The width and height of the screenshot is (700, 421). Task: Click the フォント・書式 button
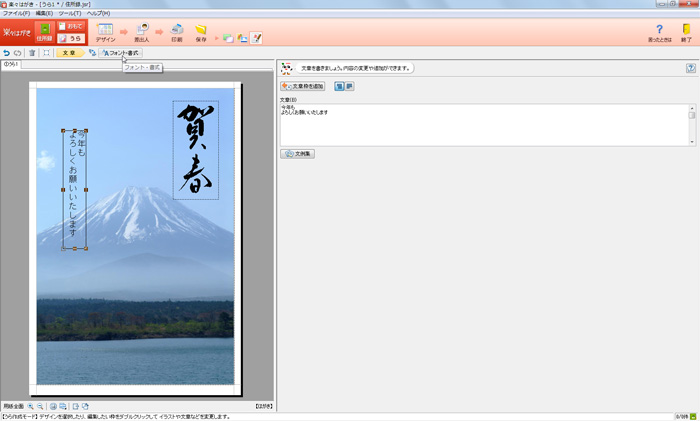(121, 53)
